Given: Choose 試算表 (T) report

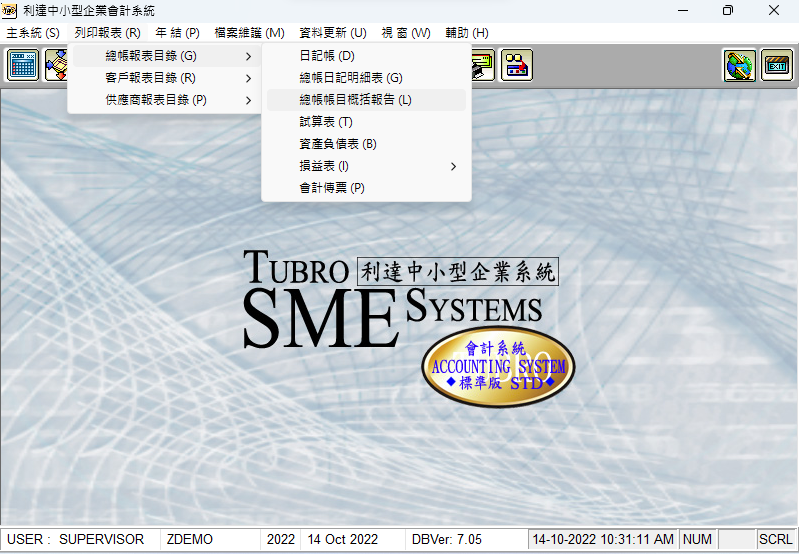Looking at the screenshot, I should (x=366, y=122).
